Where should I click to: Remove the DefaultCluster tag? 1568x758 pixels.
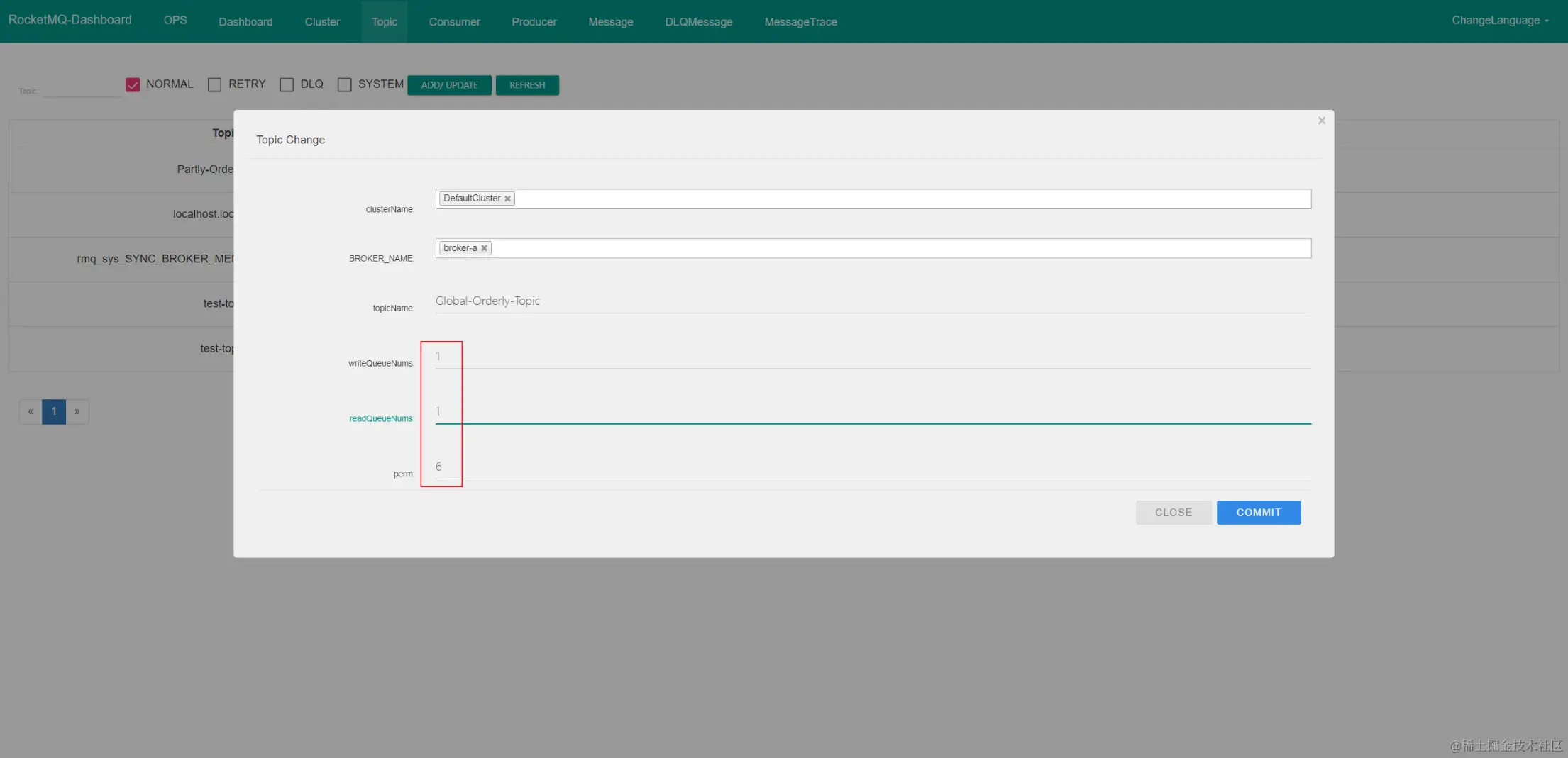click(x=507, y=199)
